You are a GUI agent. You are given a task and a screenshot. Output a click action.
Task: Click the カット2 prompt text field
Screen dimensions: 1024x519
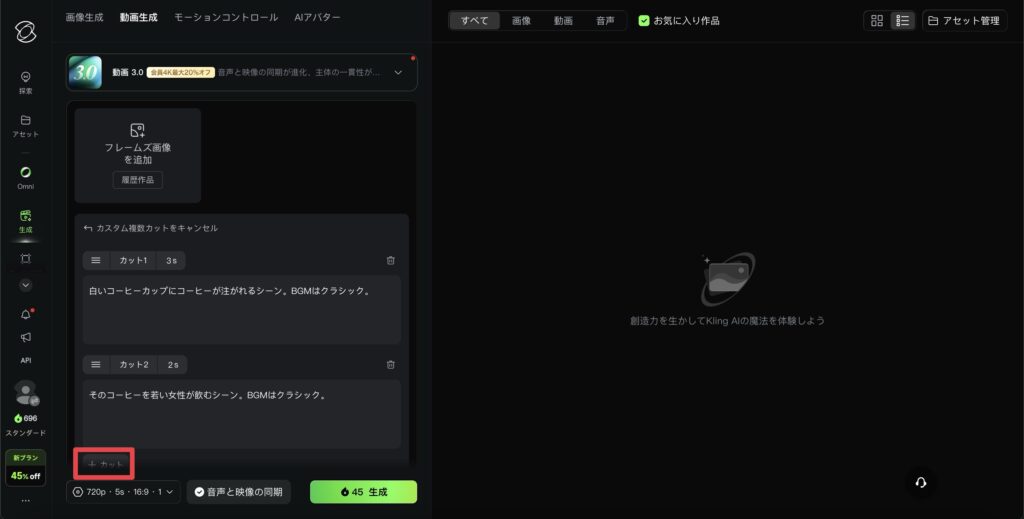coord(241,412)
